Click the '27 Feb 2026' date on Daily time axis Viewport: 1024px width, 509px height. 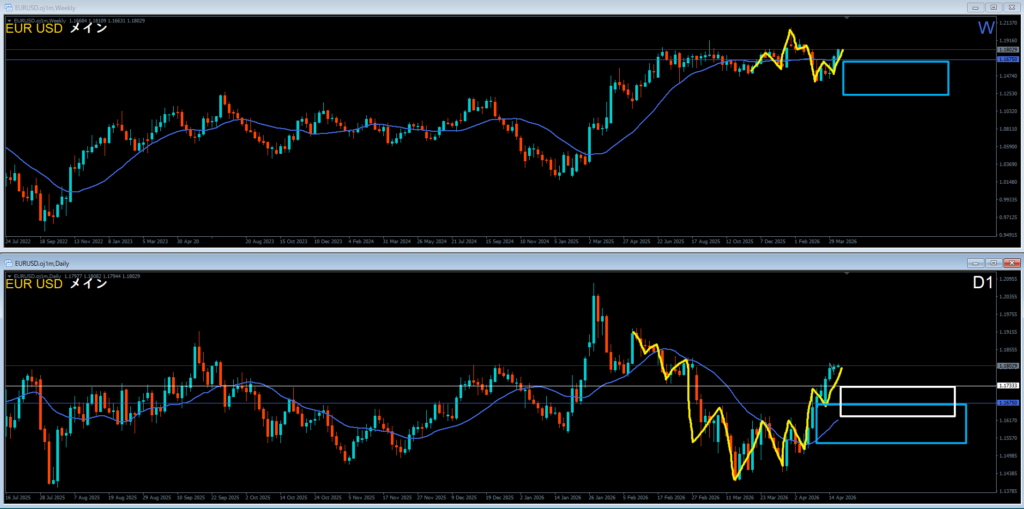click(705, 497)
